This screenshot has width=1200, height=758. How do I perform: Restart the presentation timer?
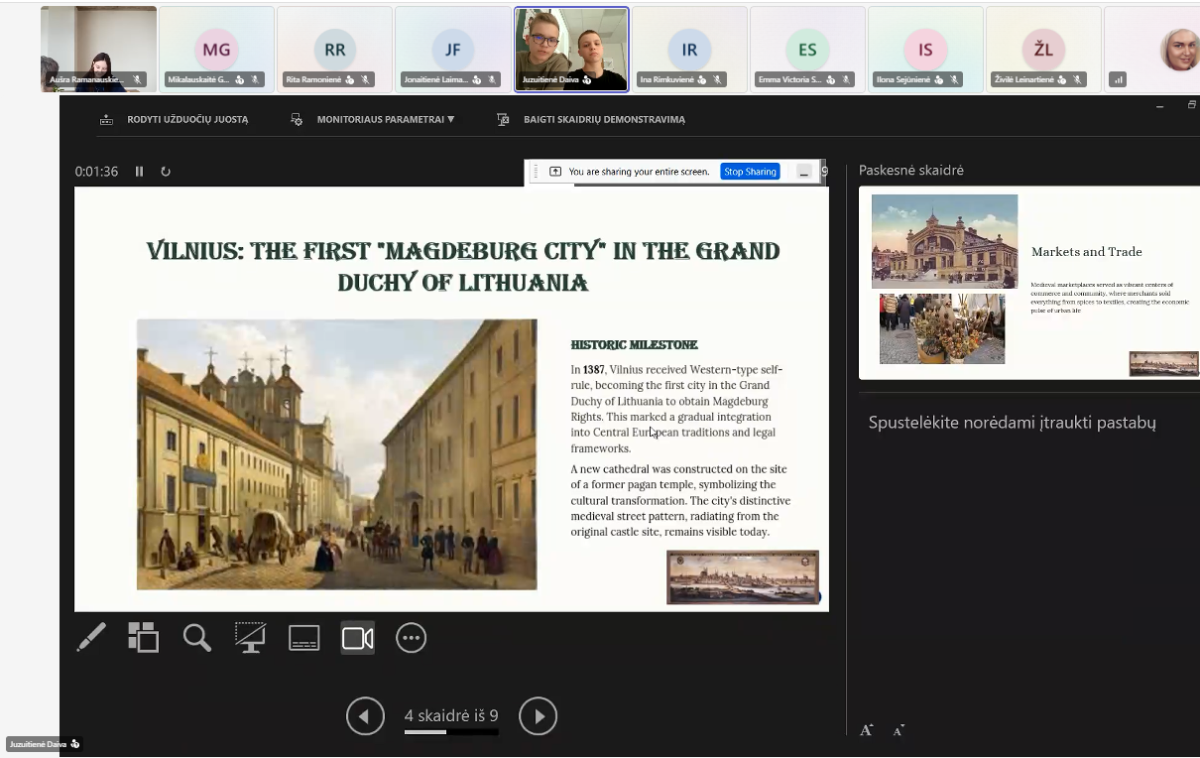[166, 171]
